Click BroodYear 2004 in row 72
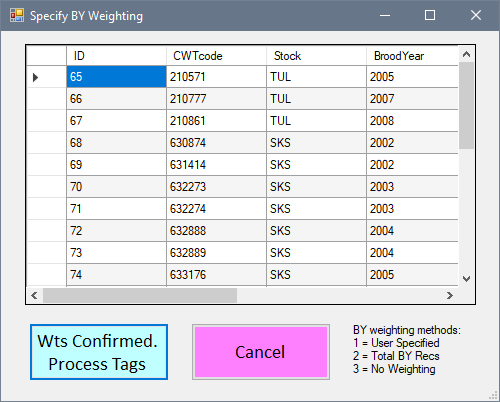 pos(412,231)
